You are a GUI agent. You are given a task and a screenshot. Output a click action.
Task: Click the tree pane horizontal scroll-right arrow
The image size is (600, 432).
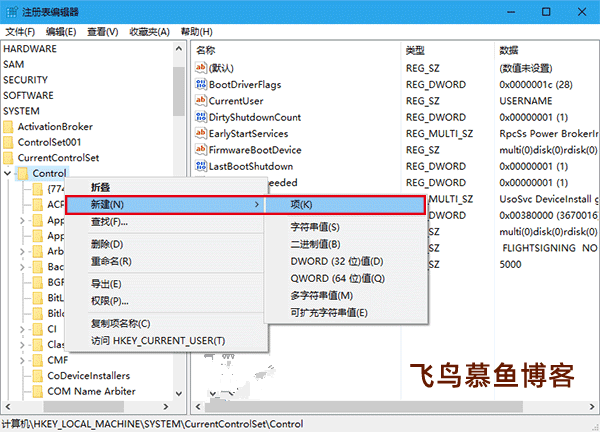pyautogui.click(x=166, y=407)
